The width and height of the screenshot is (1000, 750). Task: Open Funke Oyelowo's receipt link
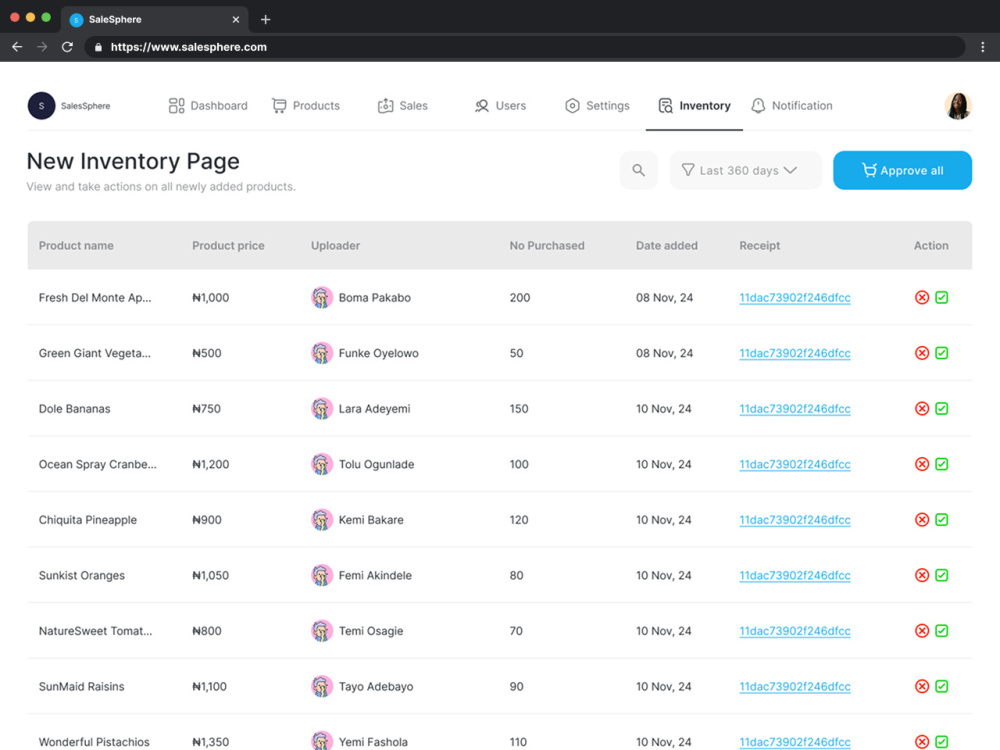point(795,353)
